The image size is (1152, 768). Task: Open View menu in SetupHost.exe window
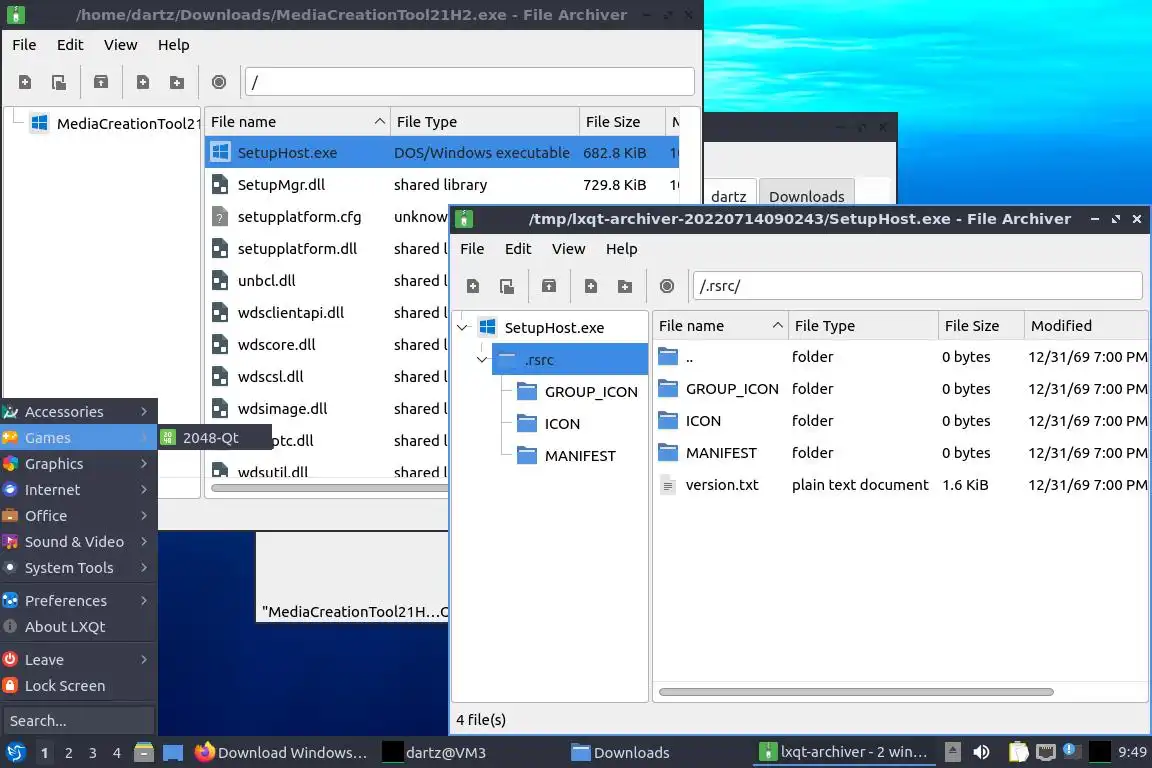(x=569, y=249)
